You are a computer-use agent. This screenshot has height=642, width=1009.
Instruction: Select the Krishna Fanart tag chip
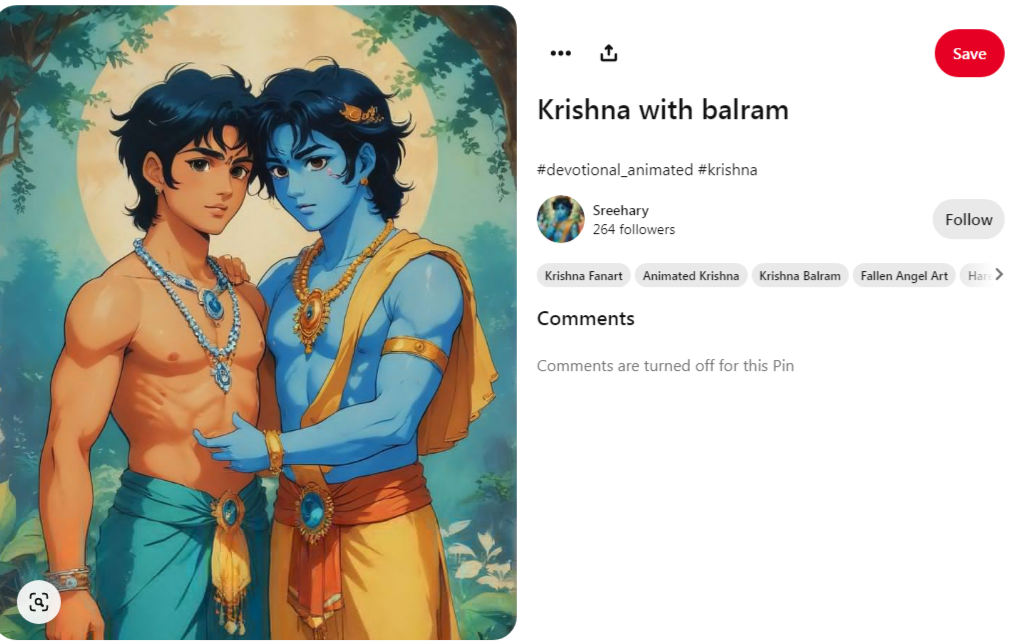coord(584,275)
